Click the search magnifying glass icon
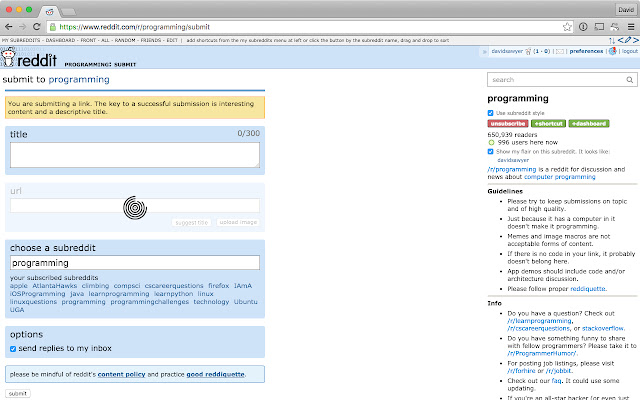Viewport: 640px width, 400px height. coord(630,80)
